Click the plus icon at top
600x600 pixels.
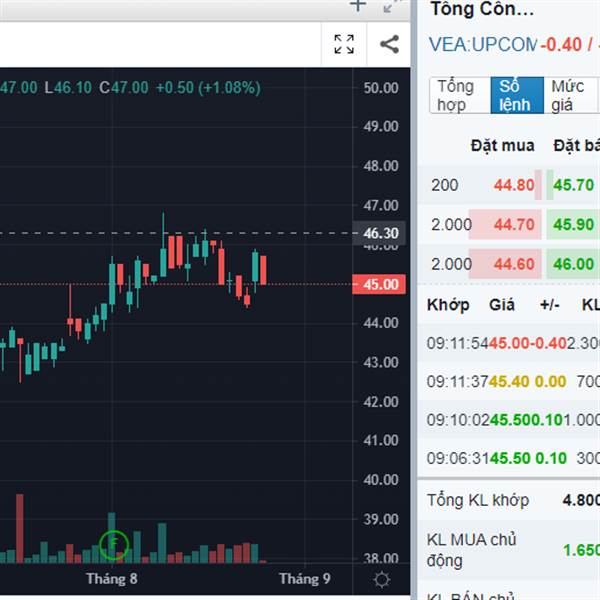click(357, 6)
